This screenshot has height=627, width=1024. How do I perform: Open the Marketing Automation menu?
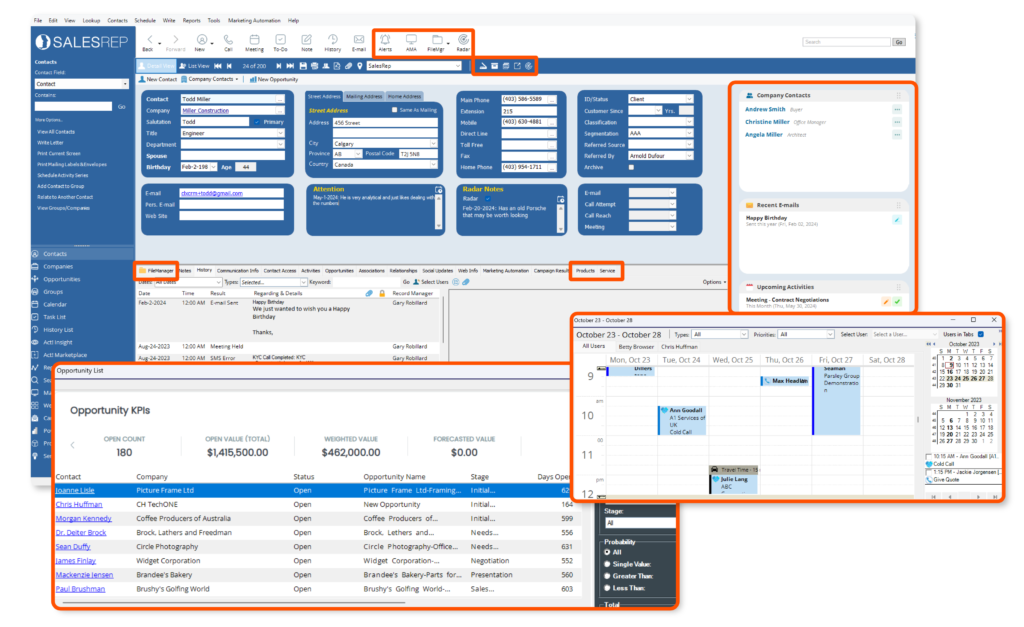[x=254, y=21]
